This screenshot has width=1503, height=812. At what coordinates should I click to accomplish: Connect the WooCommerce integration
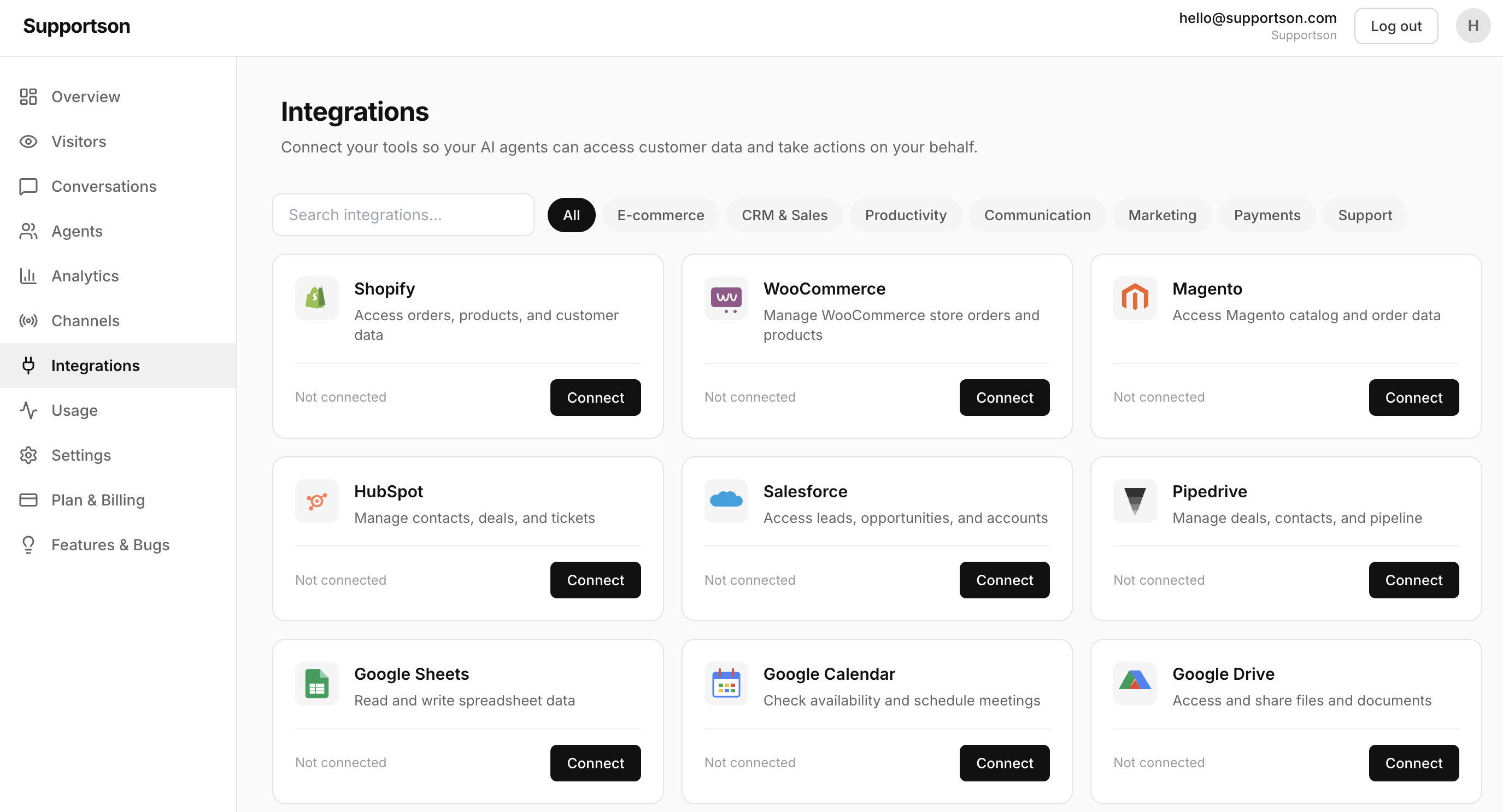(x=1004, y=397)
